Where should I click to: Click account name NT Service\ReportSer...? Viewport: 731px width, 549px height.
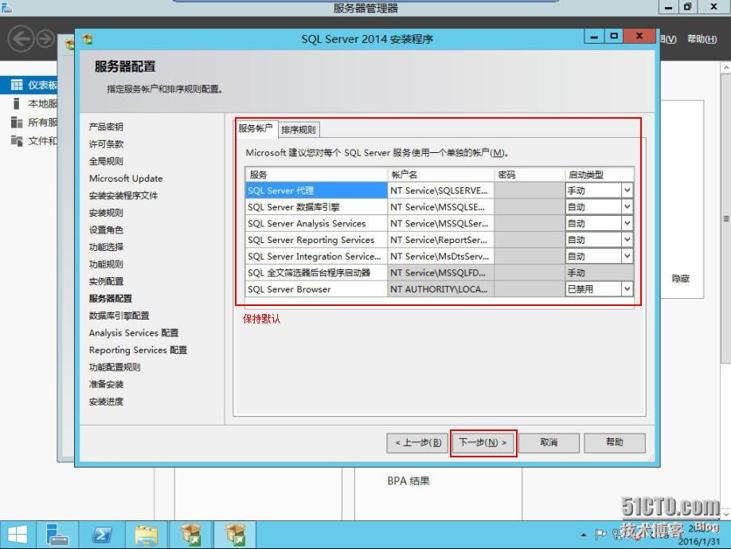440,240
